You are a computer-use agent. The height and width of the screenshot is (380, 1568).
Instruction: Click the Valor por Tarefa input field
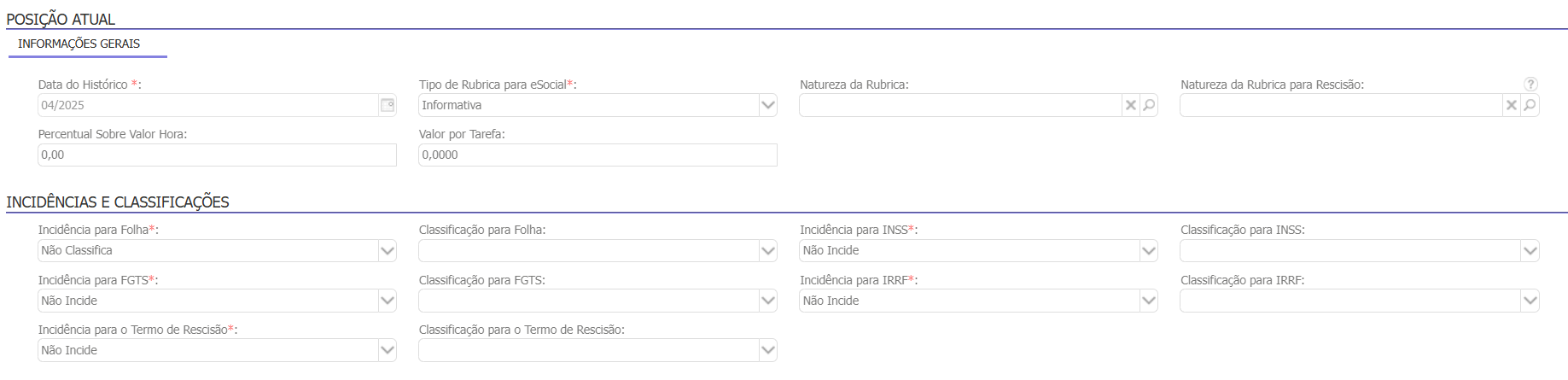(x=597, y=155)
